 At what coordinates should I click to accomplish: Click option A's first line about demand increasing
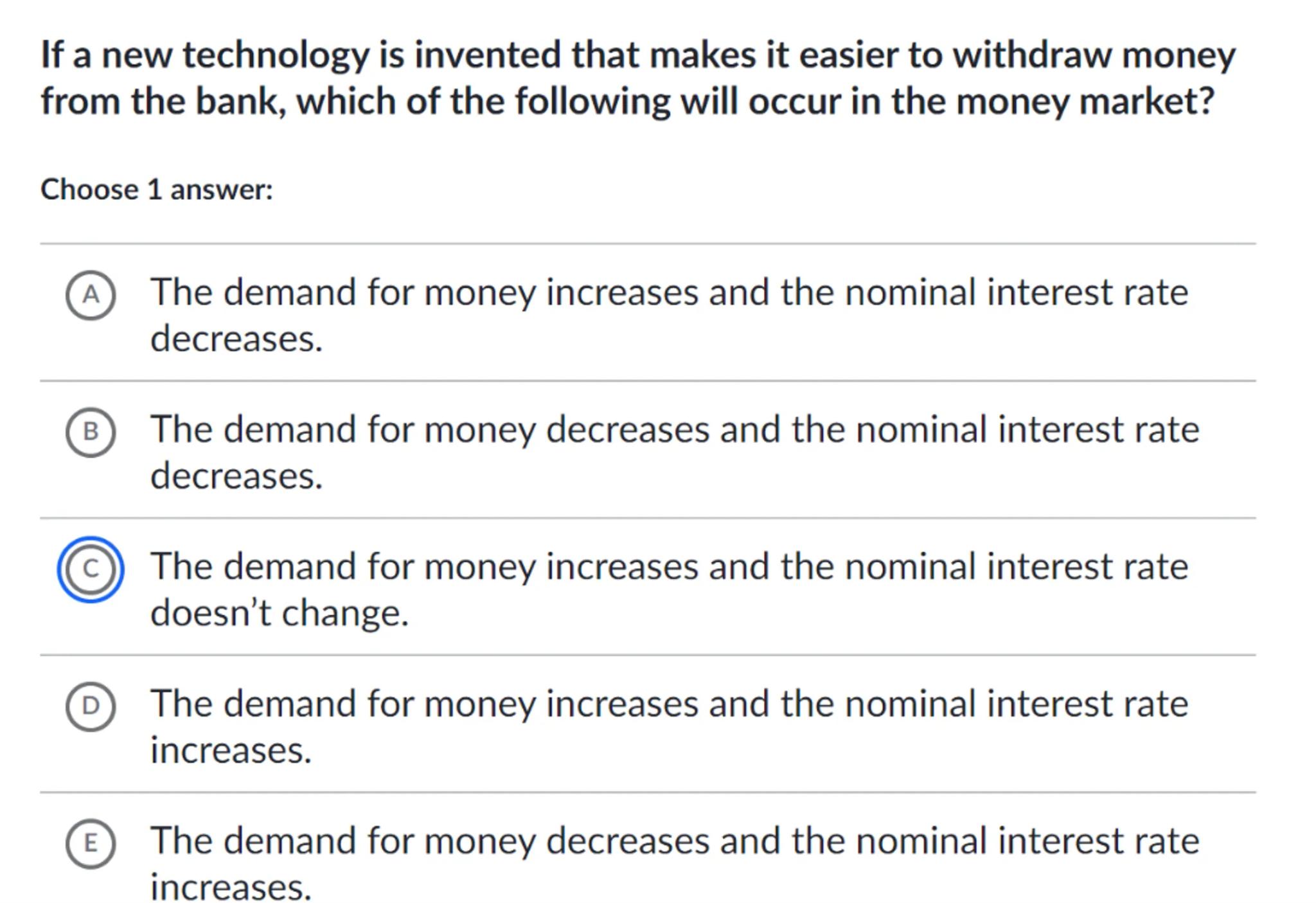pos(669,292)
